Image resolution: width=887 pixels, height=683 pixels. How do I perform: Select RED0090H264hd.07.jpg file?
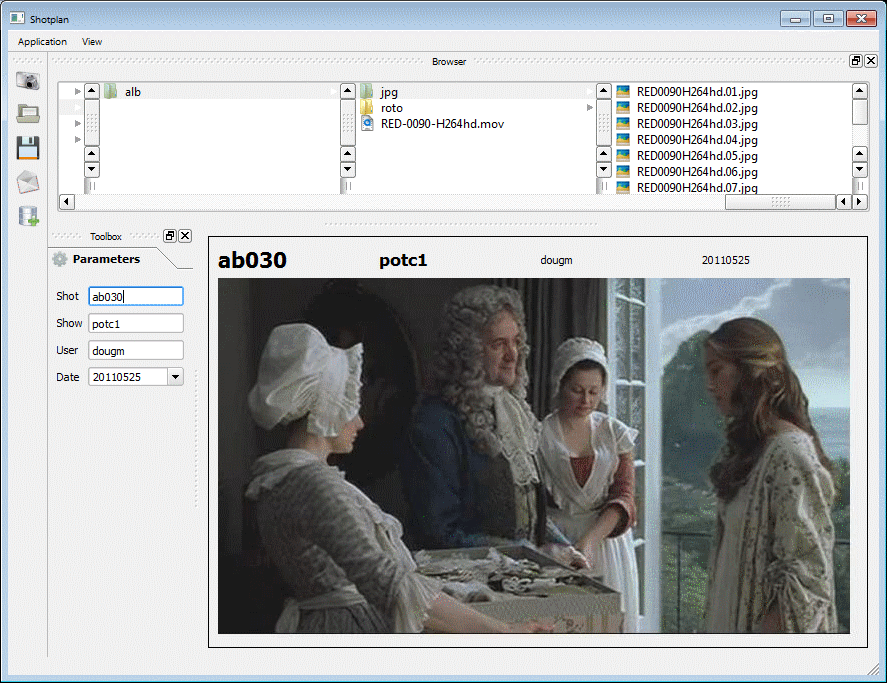[x=697, y=187]
